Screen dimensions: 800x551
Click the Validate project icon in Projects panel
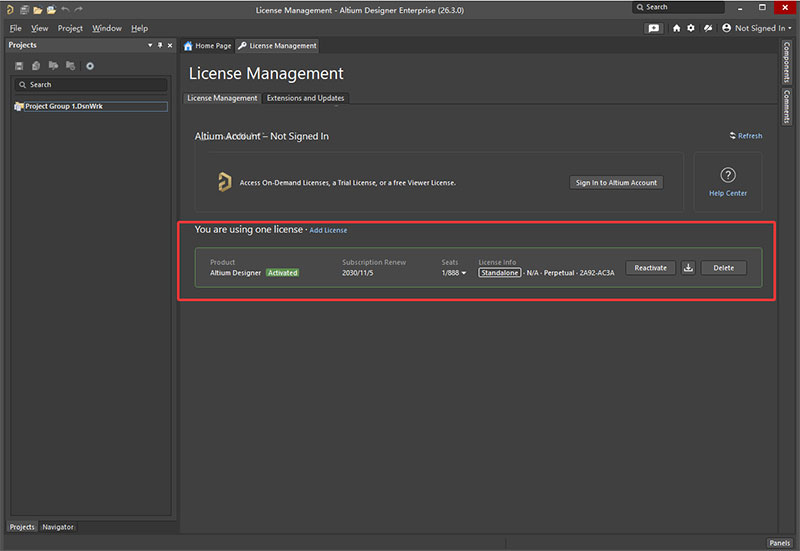coord(36,66)
